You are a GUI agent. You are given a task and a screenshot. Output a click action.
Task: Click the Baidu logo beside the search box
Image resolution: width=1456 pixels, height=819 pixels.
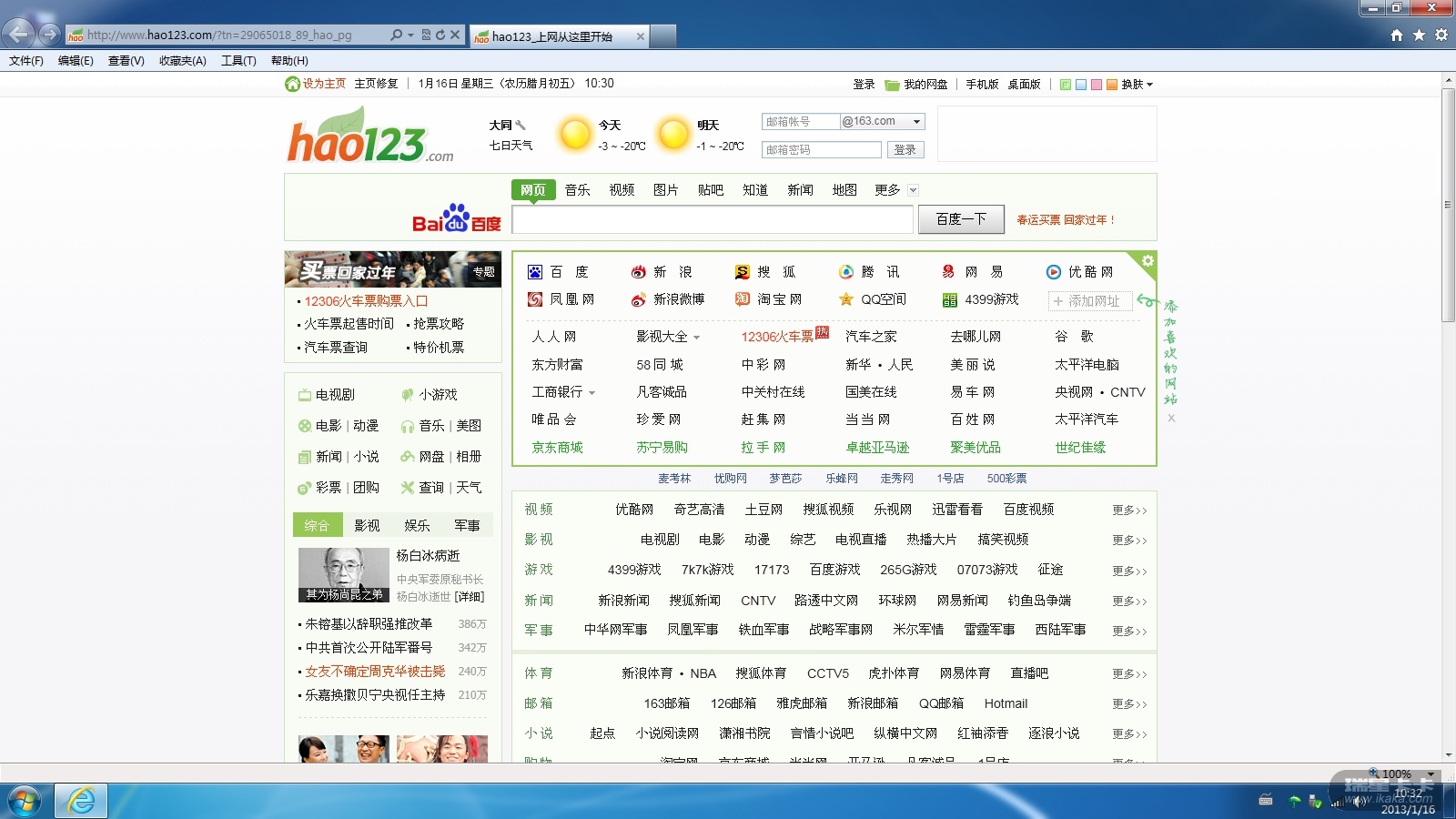[456, 219]
